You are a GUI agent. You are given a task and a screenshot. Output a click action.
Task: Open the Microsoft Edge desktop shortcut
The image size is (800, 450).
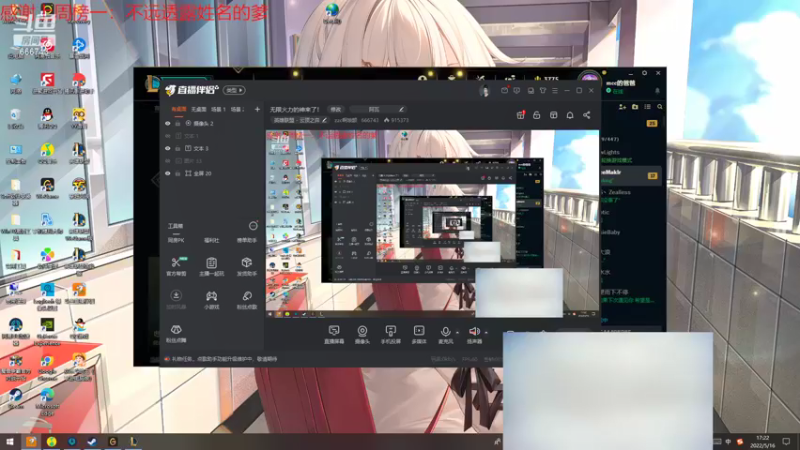tap(47, 402)
